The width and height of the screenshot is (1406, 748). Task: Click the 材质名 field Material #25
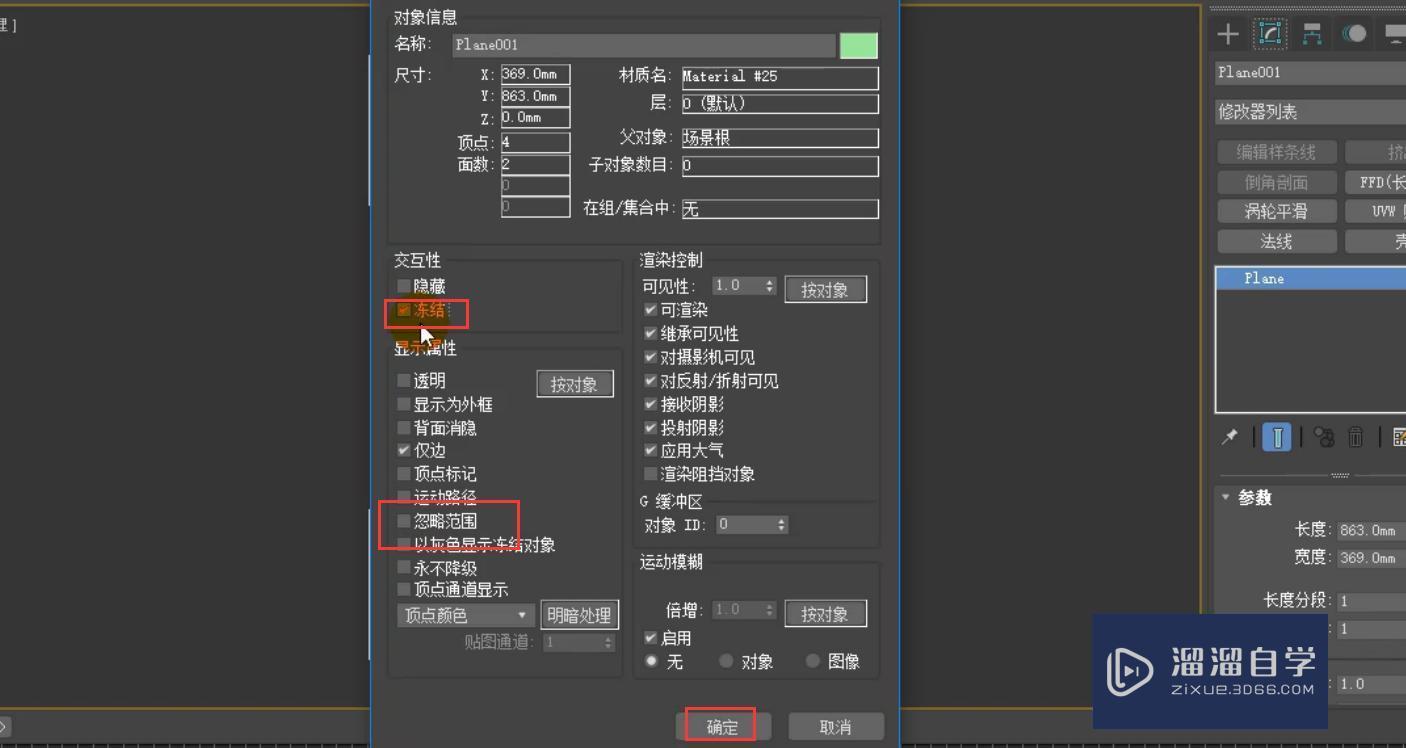coord(780,77)
